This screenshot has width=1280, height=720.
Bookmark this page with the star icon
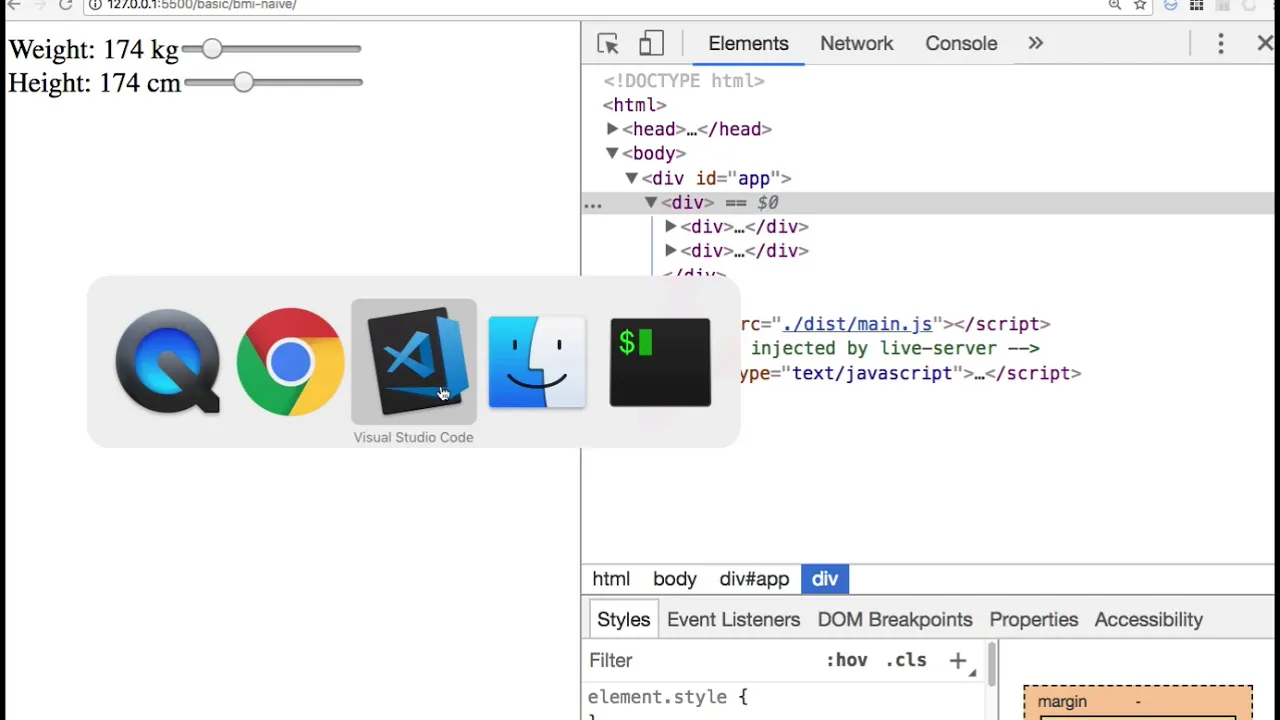coord(1140,6)
